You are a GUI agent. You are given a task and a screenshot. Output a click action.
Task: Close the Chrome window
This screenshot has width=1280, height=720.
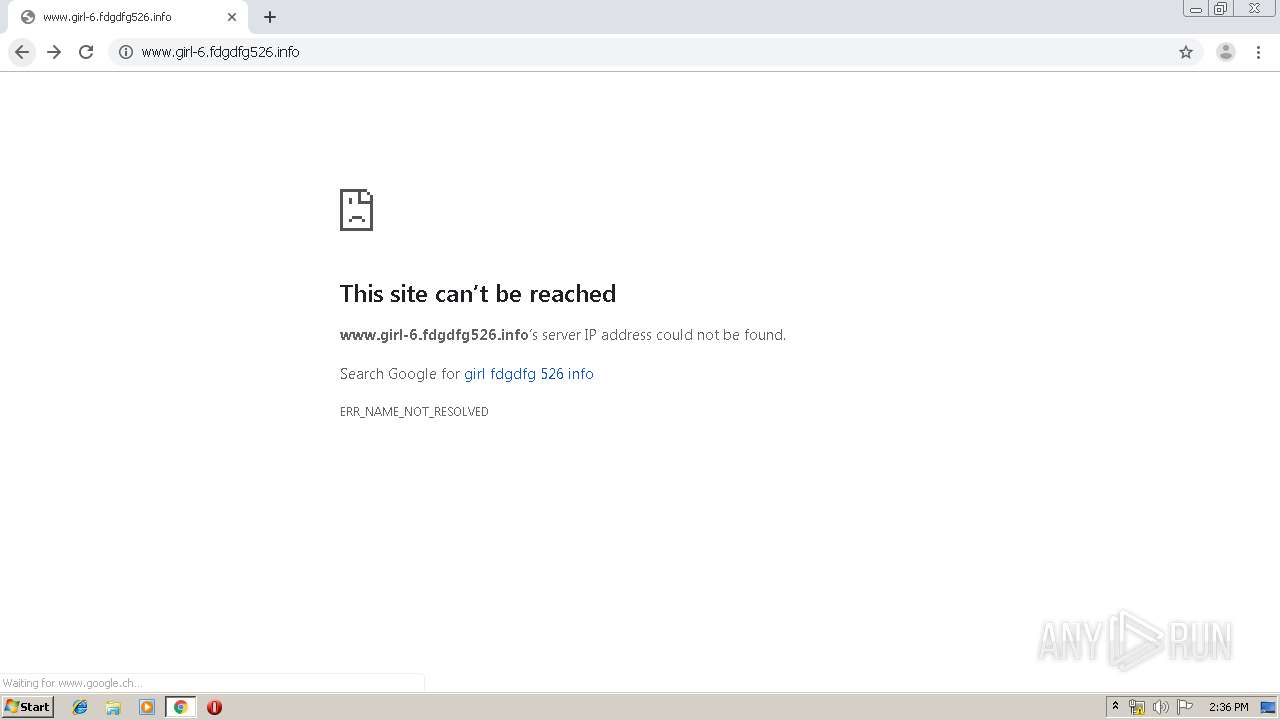click(x=1254, y=9)
